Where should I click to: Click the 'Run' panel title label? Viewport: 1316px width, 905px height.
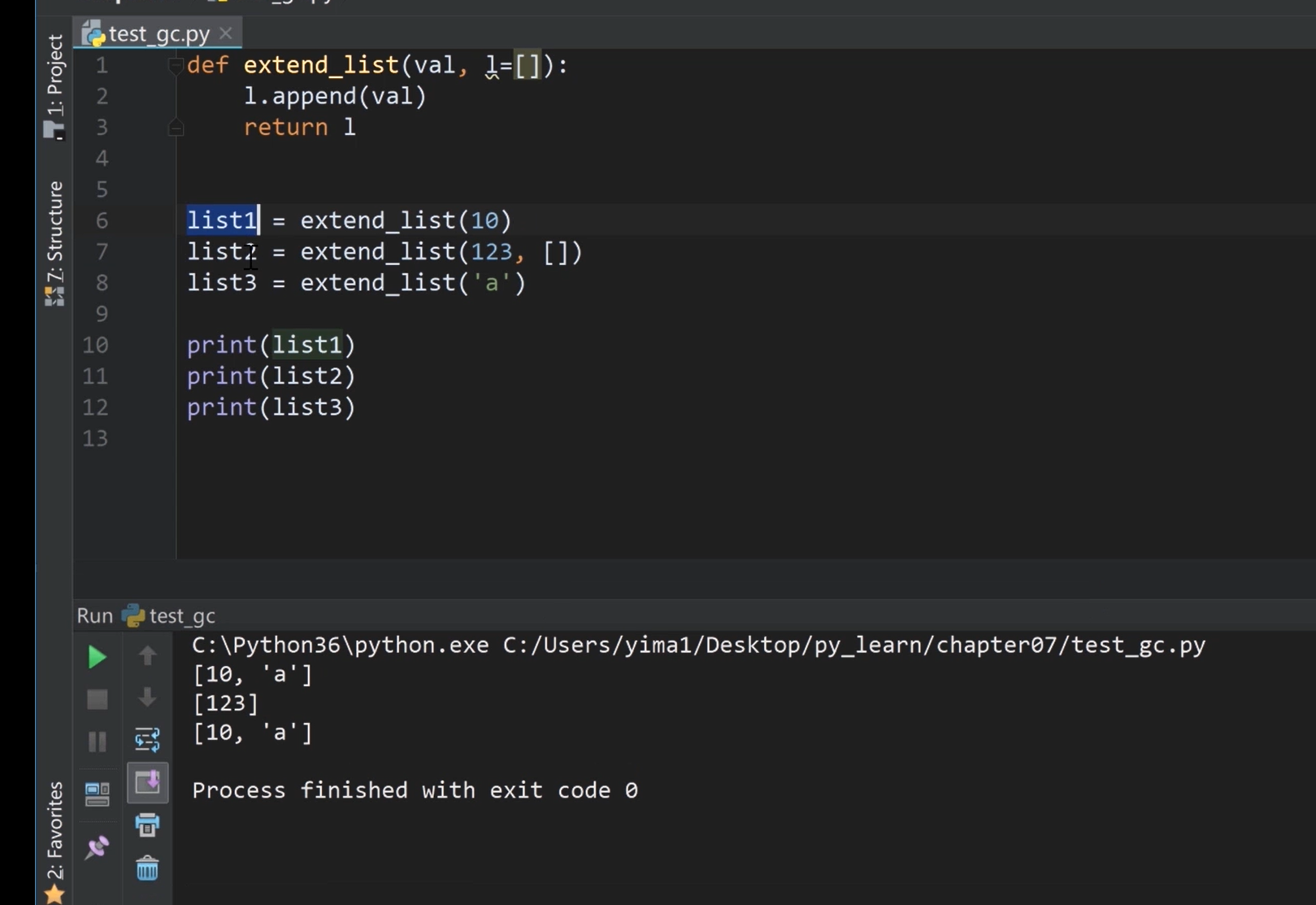pos(94,616)
